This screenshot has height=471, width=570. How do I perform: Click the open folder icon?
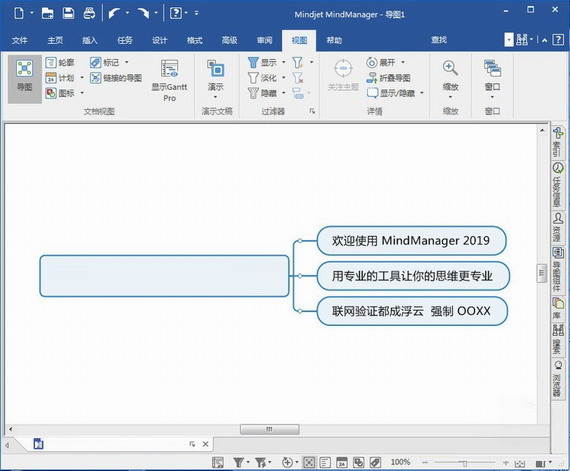tap(48, 13)
